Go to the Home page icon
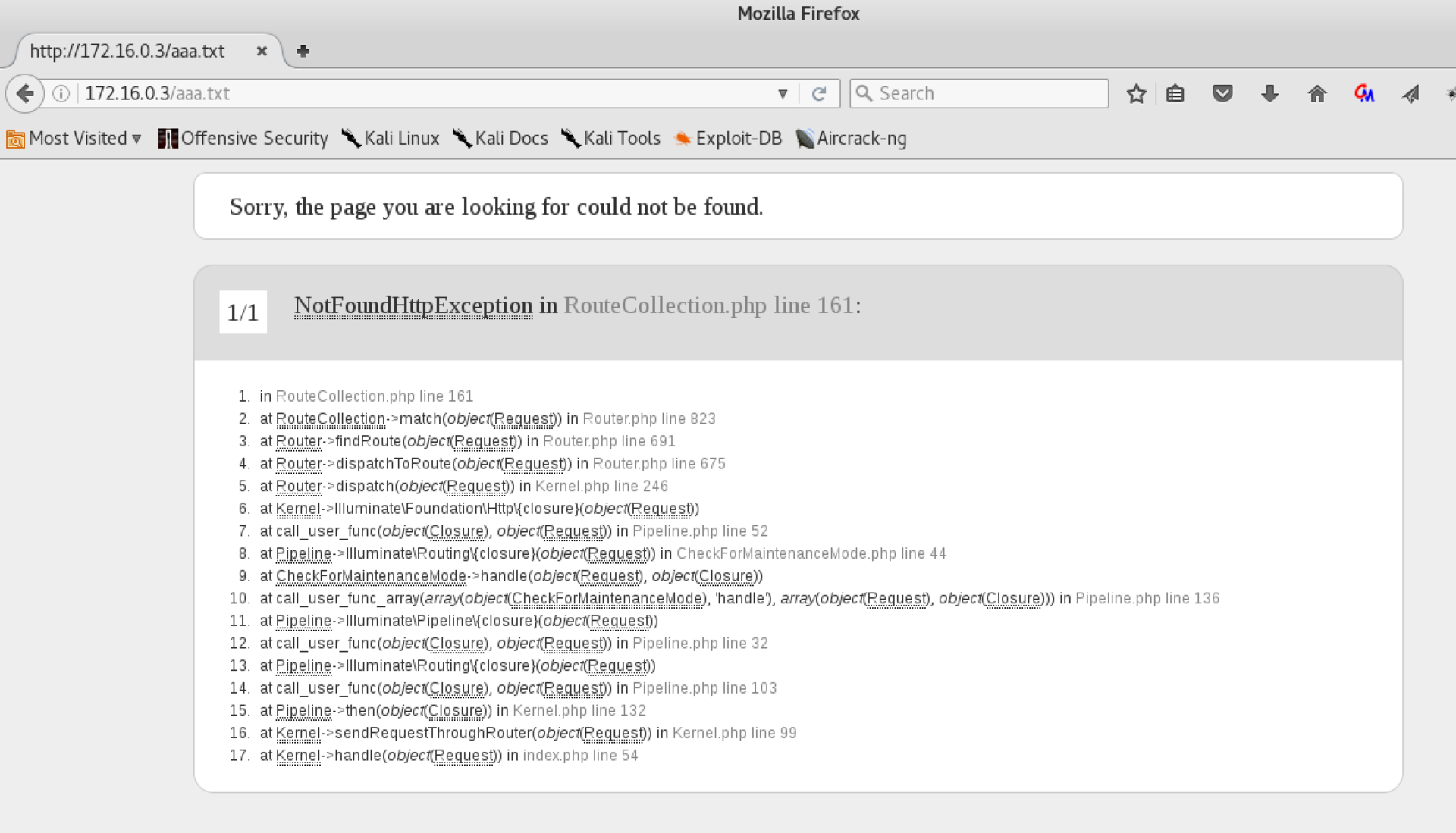Viewport: 1456px width, 833px height. tap(1317, 93)
